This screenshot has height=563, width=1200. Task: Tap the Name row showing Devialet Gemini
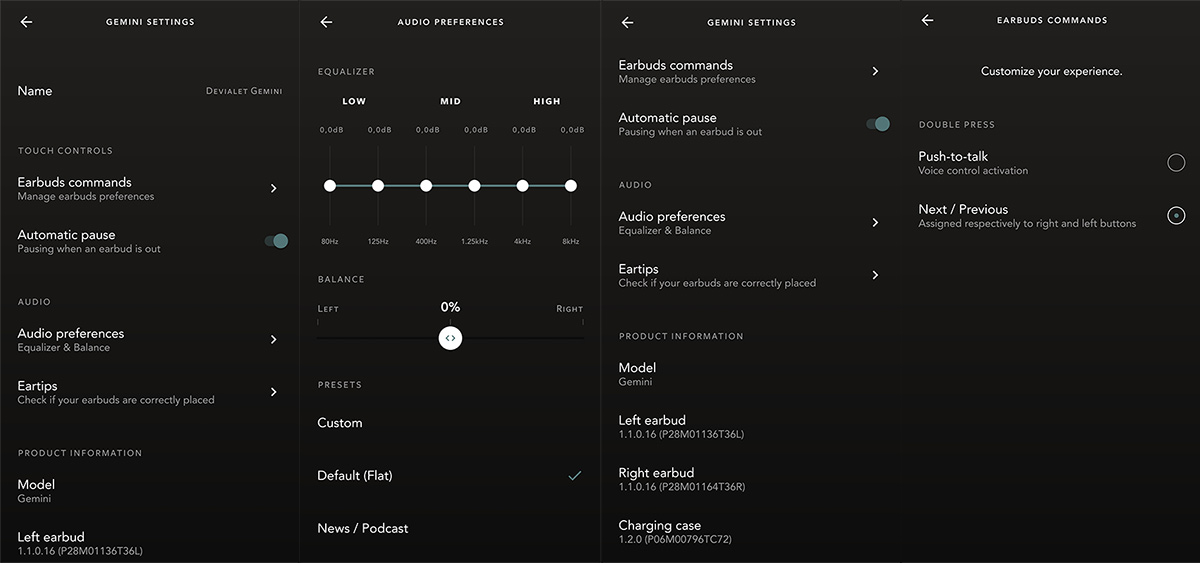click(150, 91)
